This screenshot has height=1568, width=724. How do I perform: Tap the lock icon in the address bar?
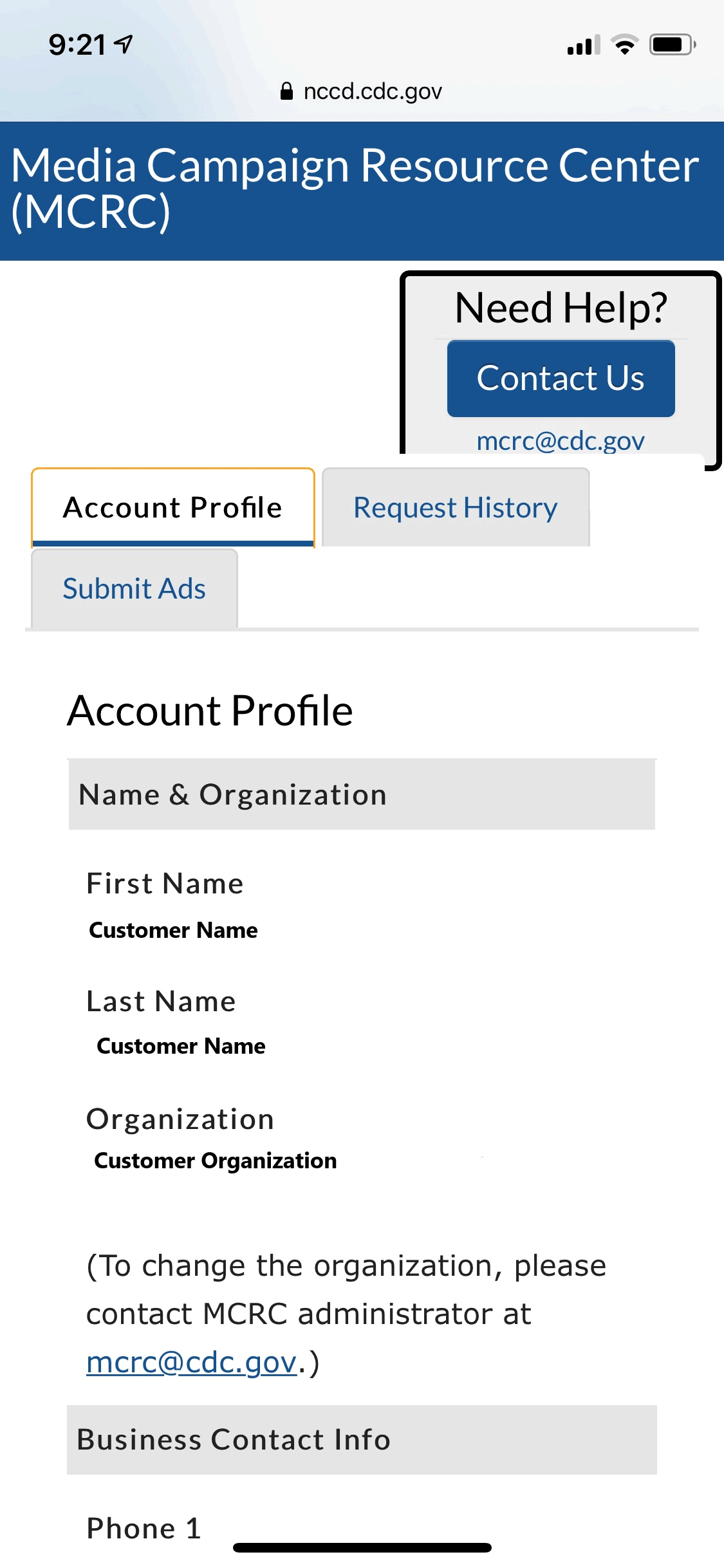coord(286,91)
